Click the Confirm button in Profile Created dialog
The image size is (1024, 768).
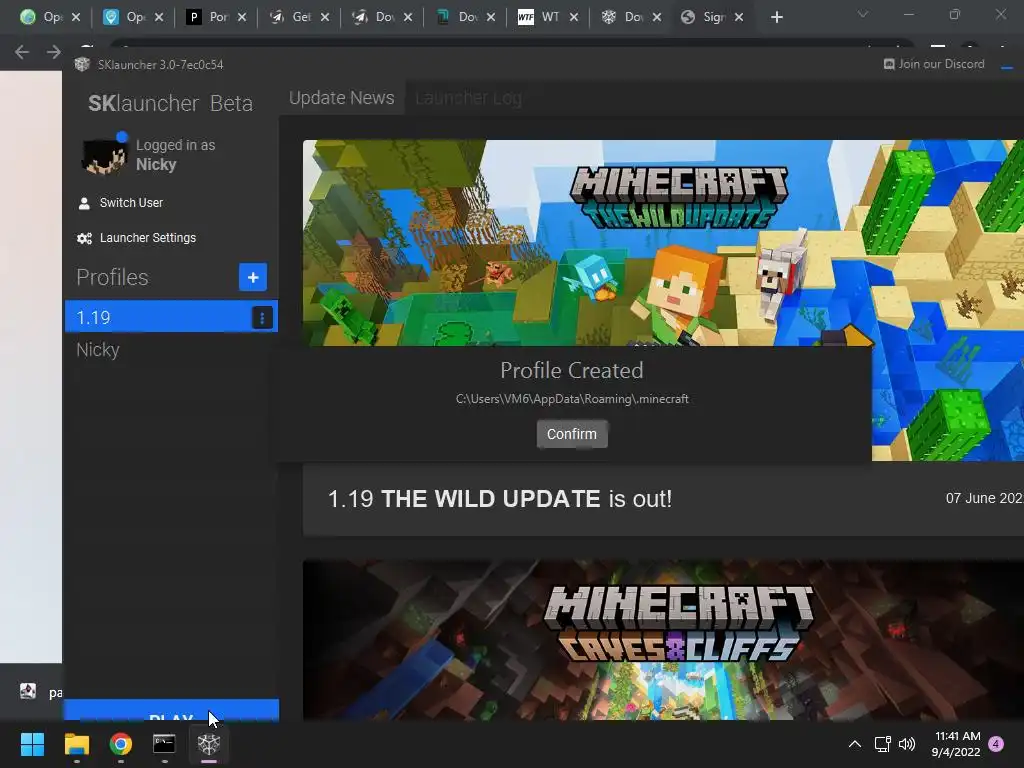[x=571, y=434]
